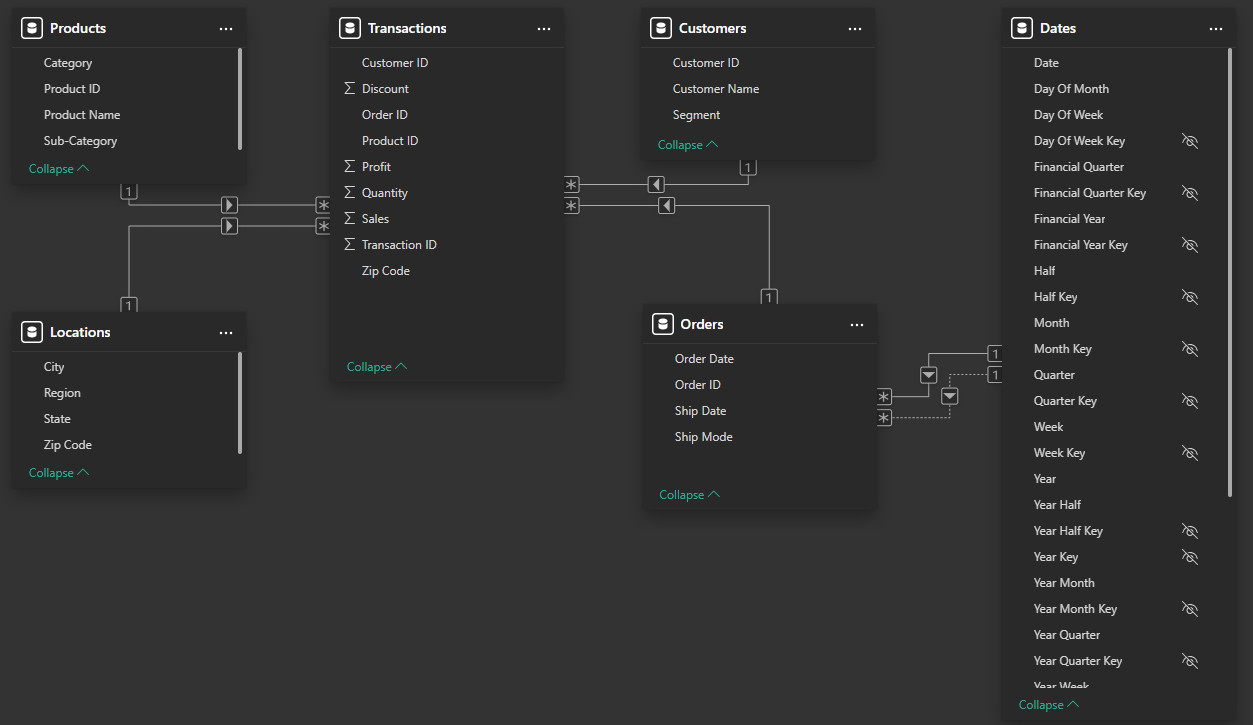This screenshot has width=1253, height=725.
Task: Select the Customers to Transactions filter direction arrow
Action: [656, 184]
